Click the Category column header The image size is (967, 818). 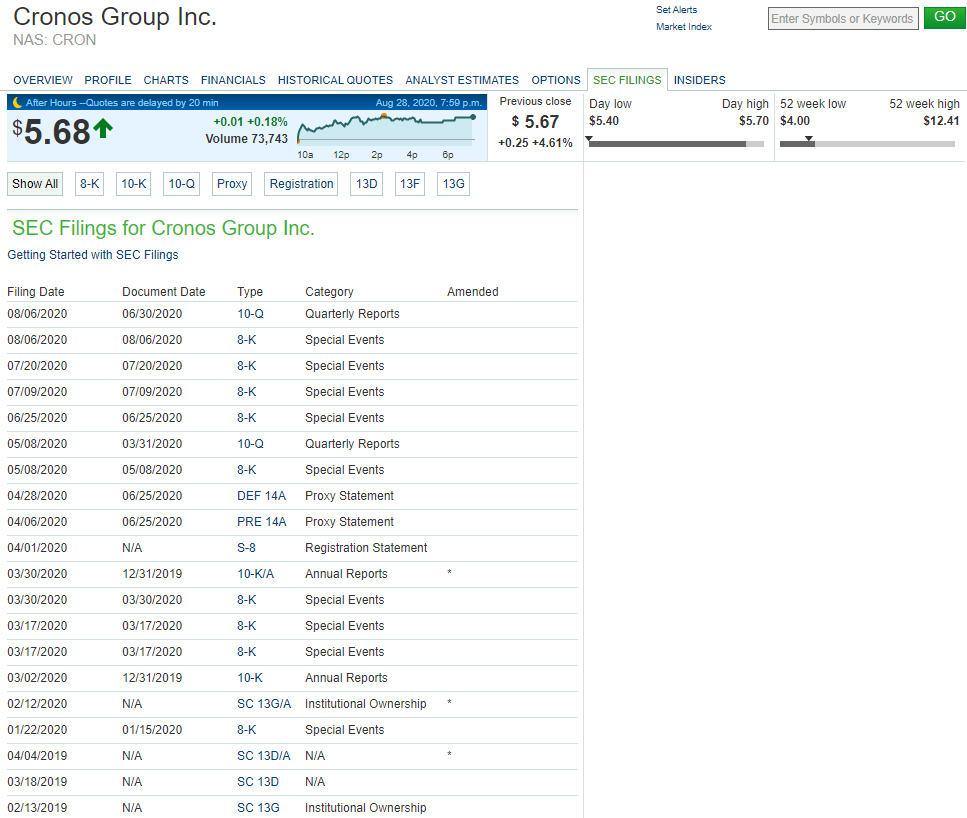coord(329,292)
